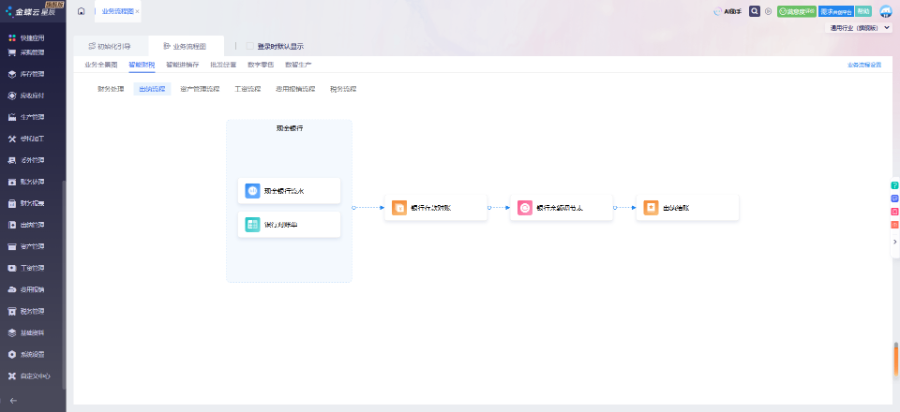Click the orange floating side icon
This screenshot has height=412, width=900.
pyautogui.click(x=894, y=225)
